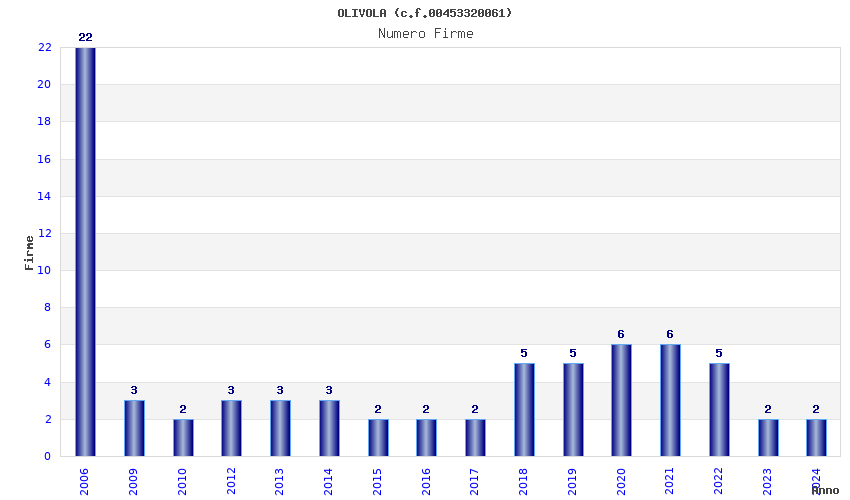The width and height of the screenshot is (850, 500).
Task: Click the 2009 bar in the chart
Action: [134, 428]
